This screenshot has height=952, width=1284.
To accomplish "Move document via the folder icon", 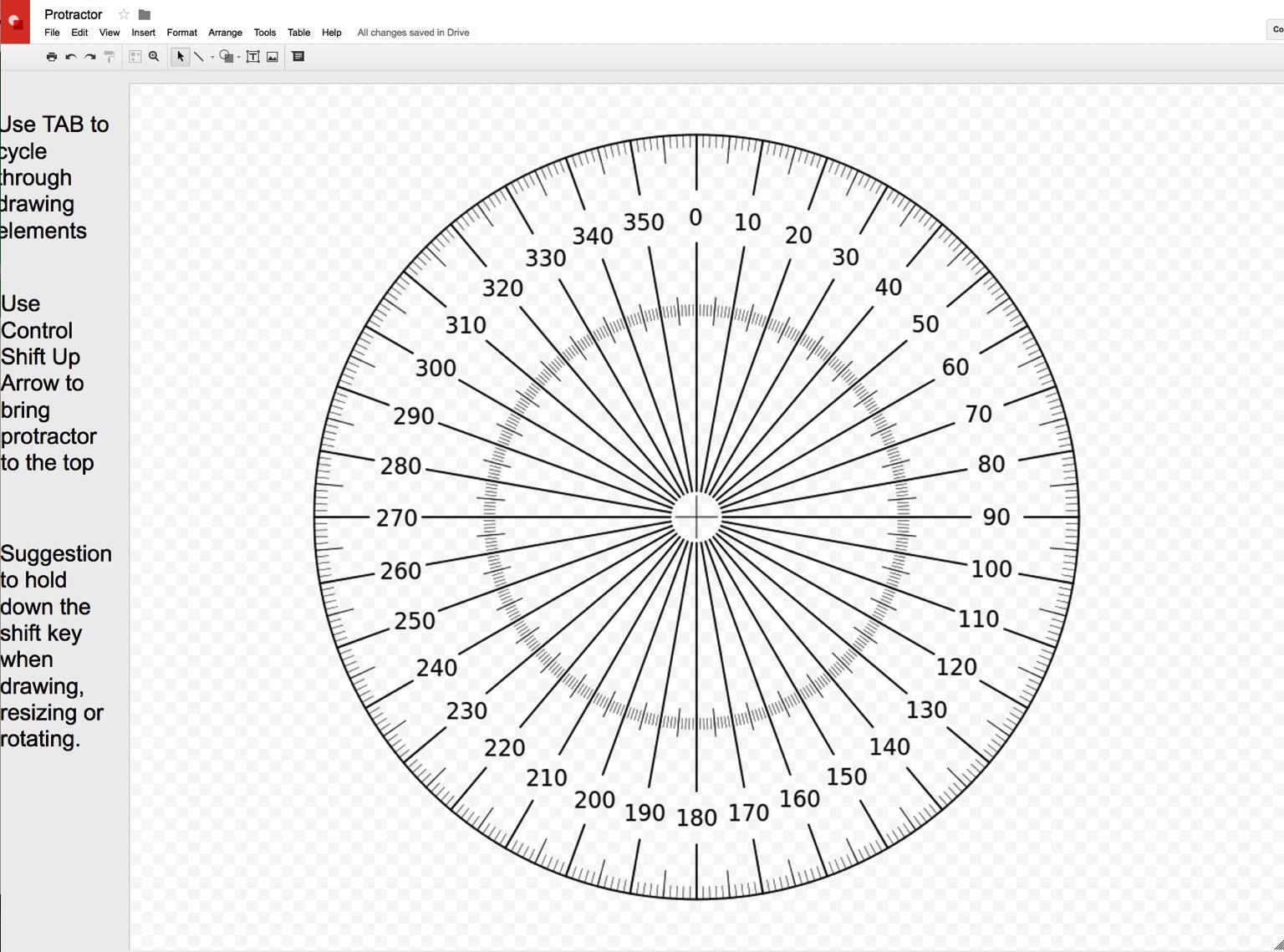I will tap(143, 14).
